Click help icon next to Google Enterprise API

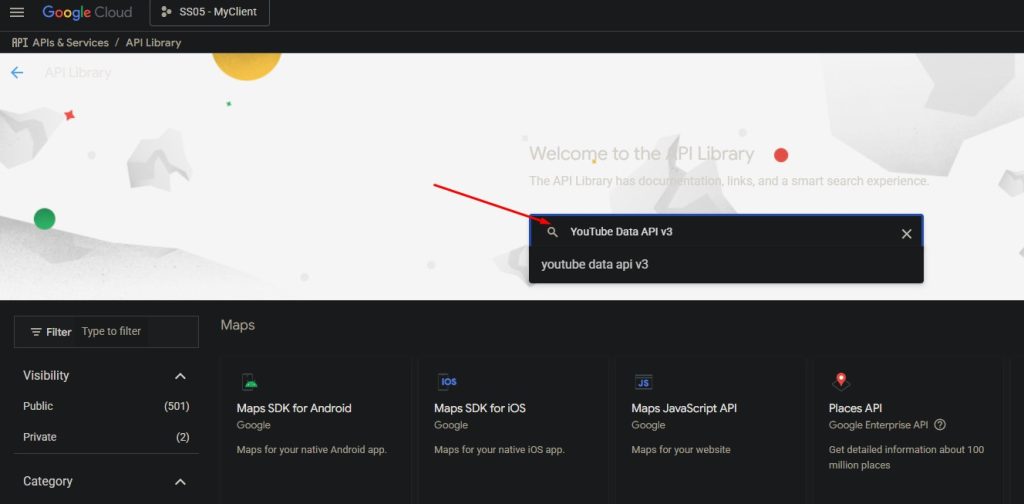tap(940, 425)
